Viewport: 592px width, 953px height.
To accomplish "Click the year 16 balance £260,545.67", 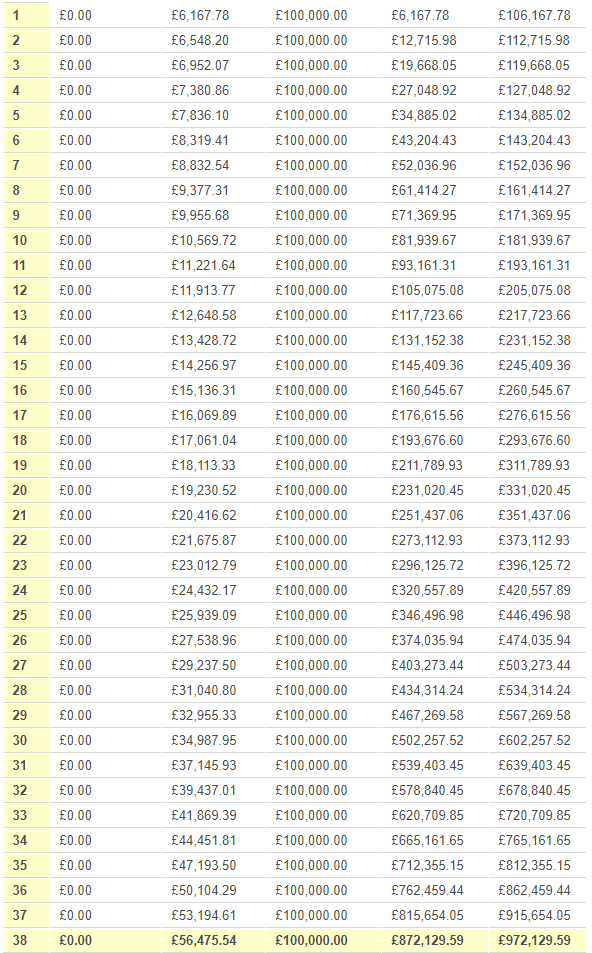I will point(534,390).
